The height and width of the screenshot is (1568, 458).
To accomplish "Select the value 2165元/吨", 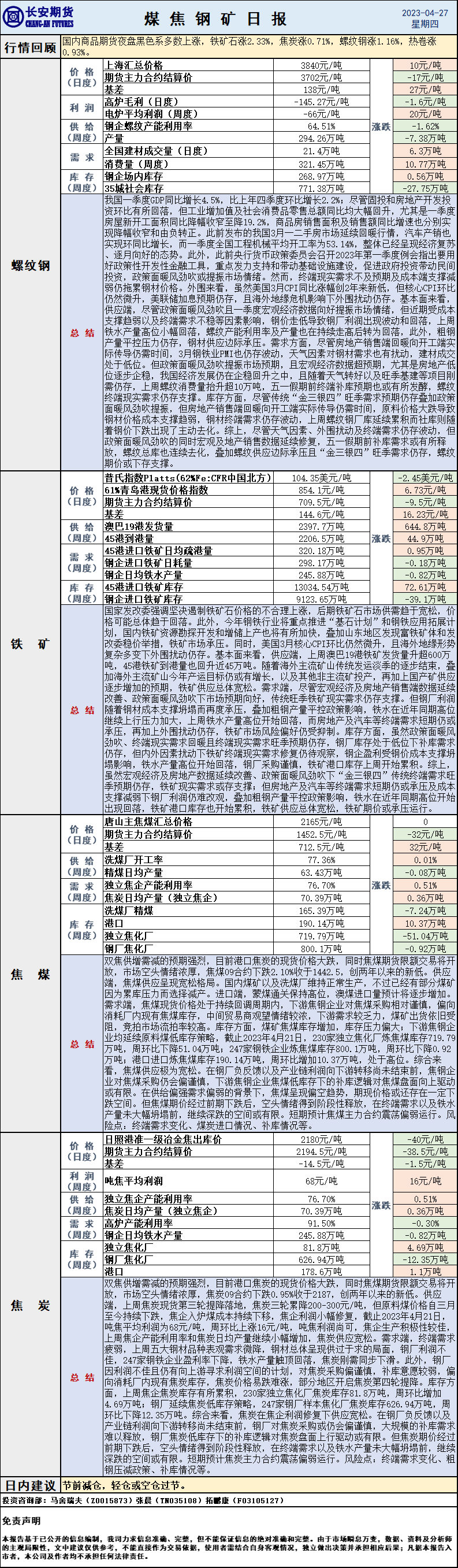I will (321, 822).
